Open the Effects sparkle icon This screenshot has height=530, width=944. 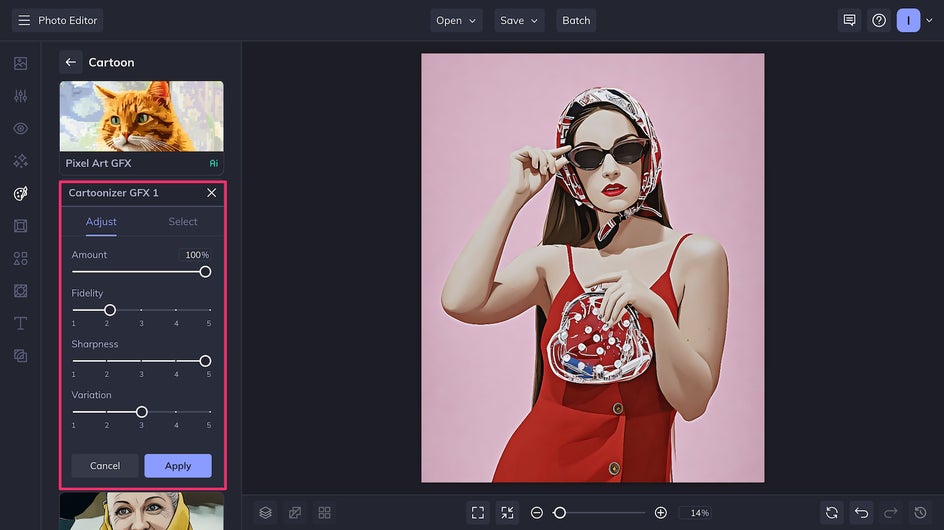coord(20,161)
